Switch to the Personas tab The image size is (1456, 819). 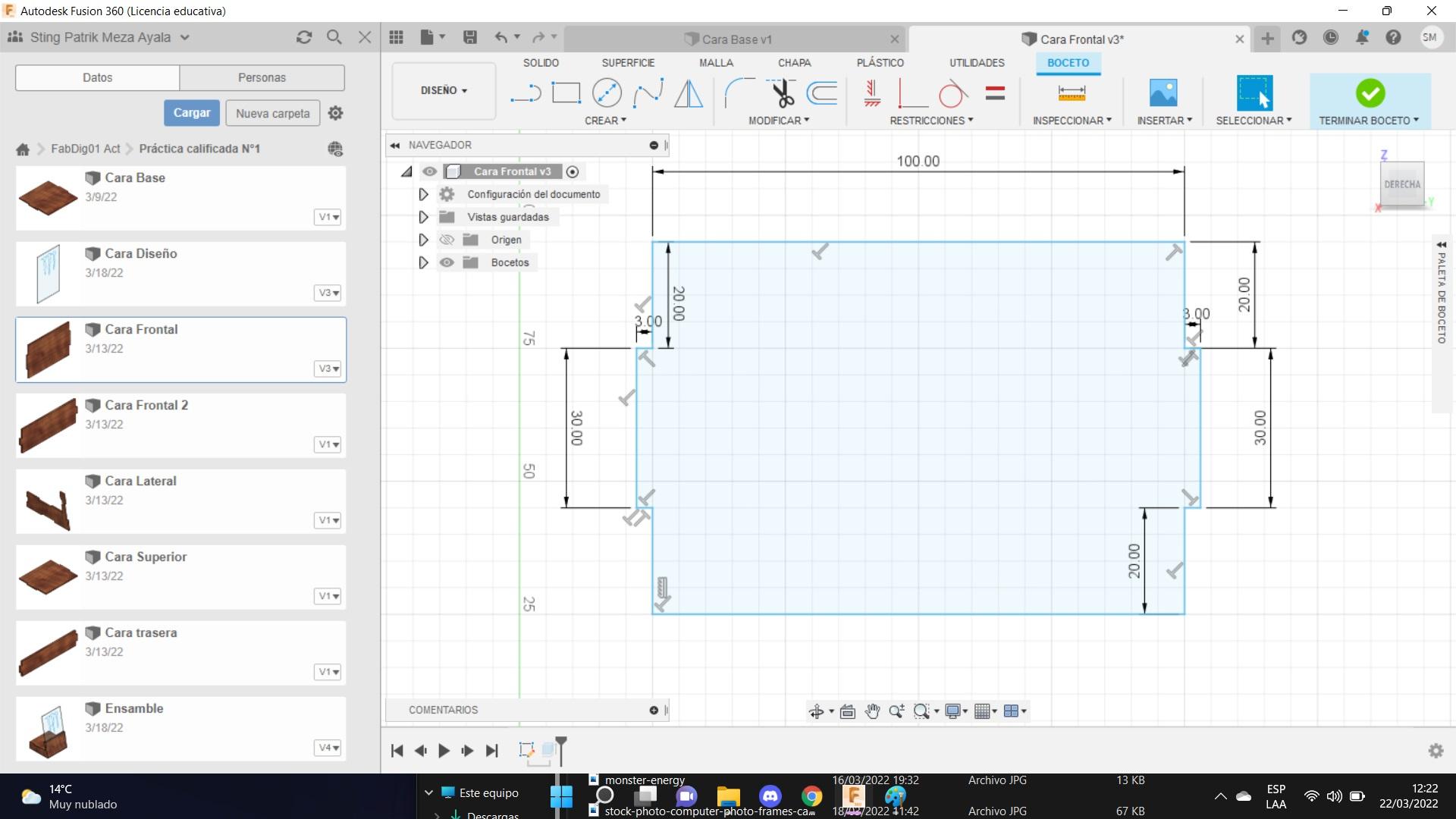[x=262, y=77]
